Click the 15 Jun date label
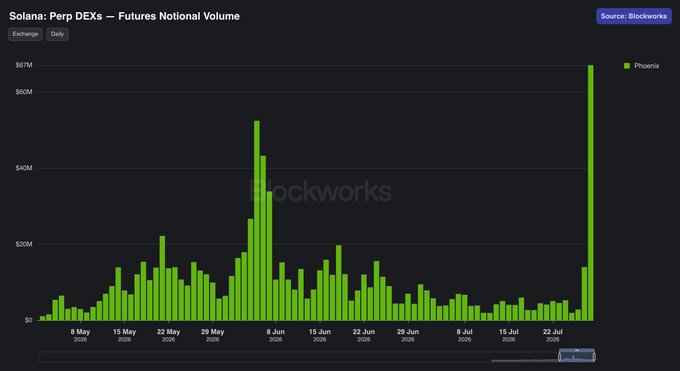680x371 pixels. click(320, 335)
